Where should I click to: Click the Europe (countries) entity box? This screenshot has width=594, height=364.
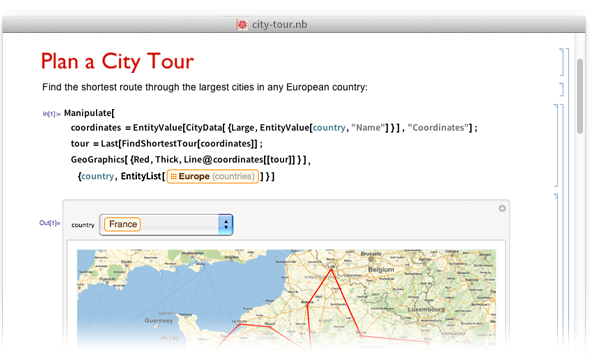point(213,177)
